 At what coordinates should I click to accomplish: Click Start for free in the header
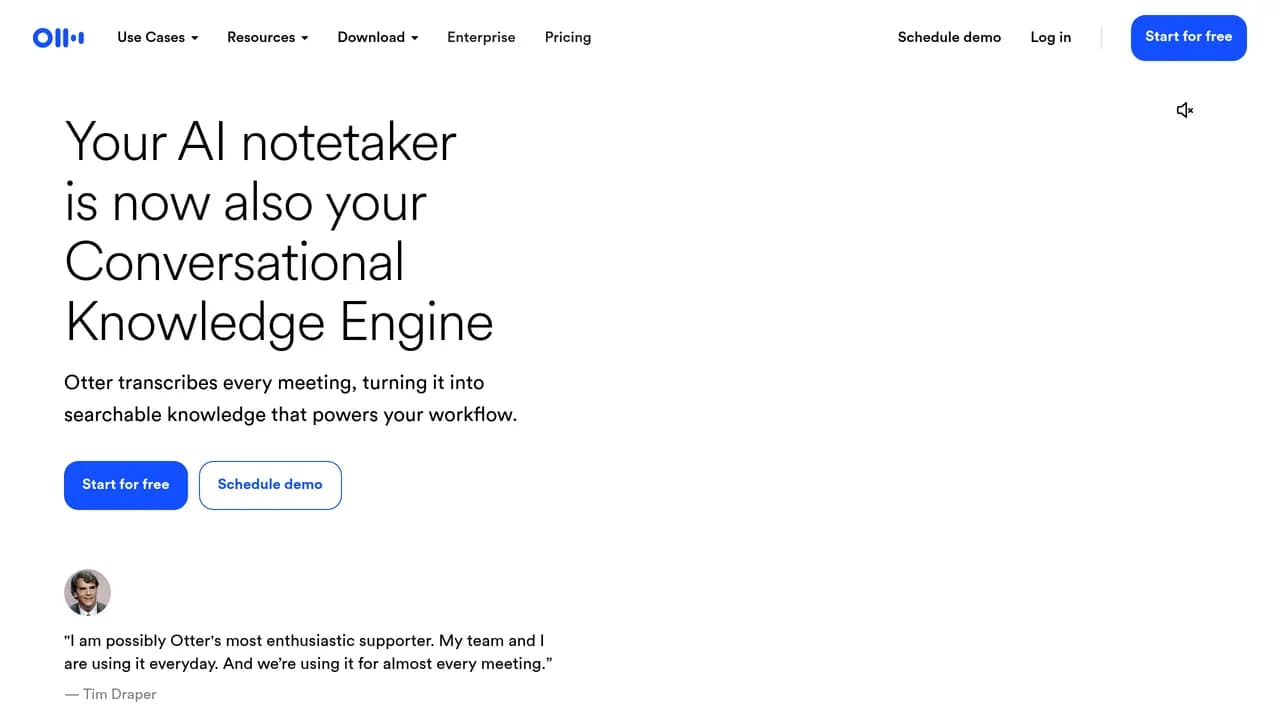(x=1189, y=37)
